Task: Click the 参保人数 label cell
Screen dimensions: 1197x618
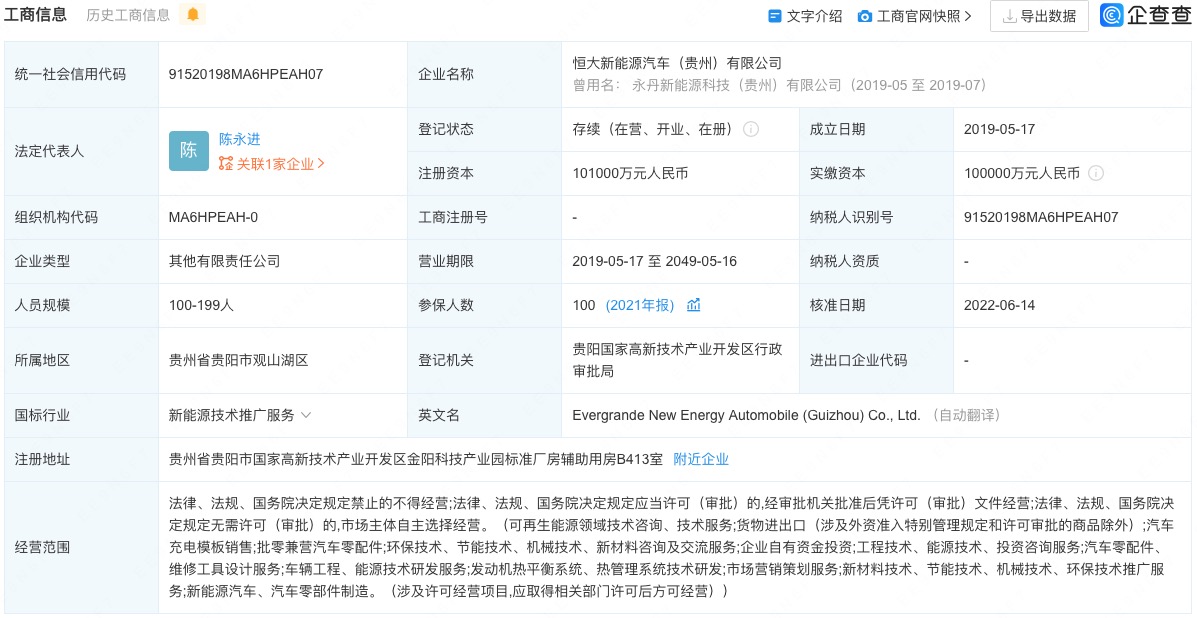Action: [485, 305]
